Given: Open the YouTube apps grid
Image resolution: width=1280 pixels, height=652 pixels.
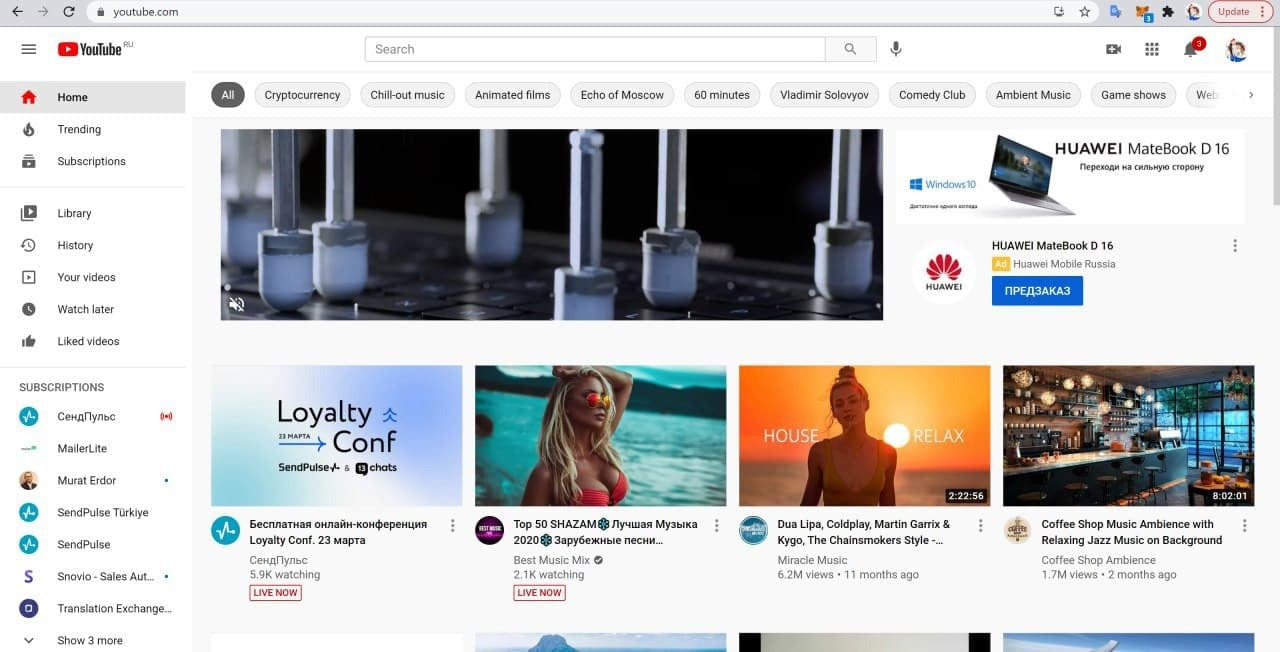Looking at the screenshot, I should [x=1151, y=49].
